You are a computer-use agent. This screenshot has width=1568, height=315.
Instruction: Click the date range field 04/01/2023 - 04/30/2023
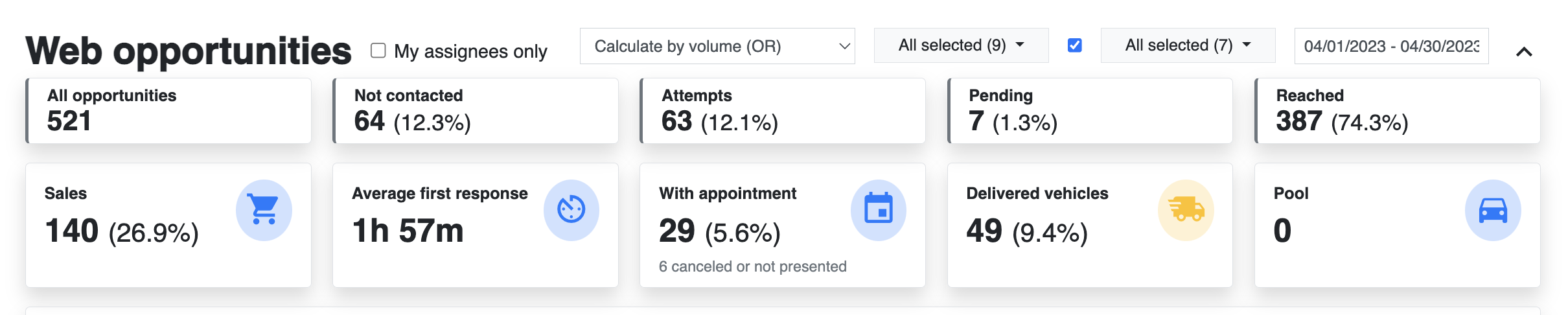pyautogui.click(x=1391, y=46)
